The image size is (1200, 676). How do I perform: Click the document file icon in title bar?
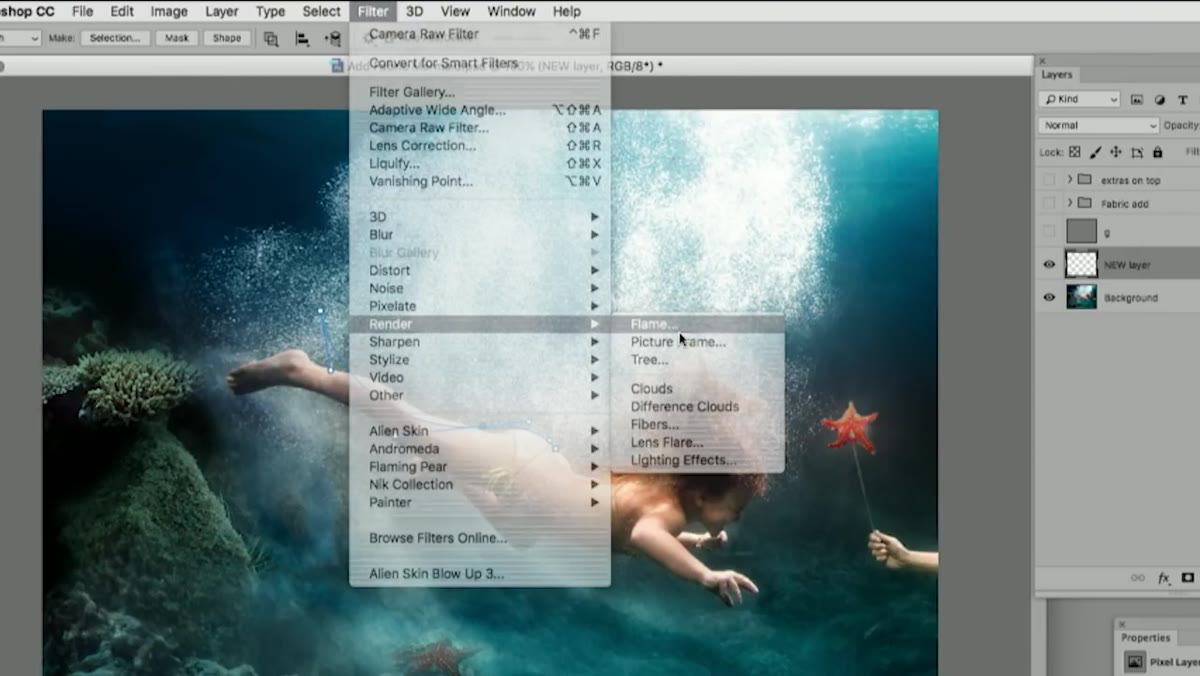337,65
